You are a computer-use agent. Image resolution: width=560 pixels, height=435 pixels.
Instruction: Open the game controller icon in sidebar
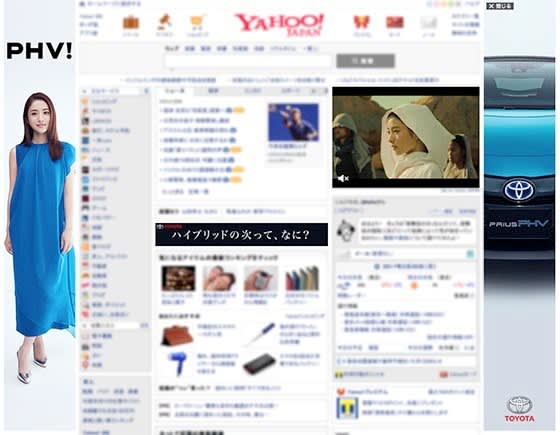point(85,208)
